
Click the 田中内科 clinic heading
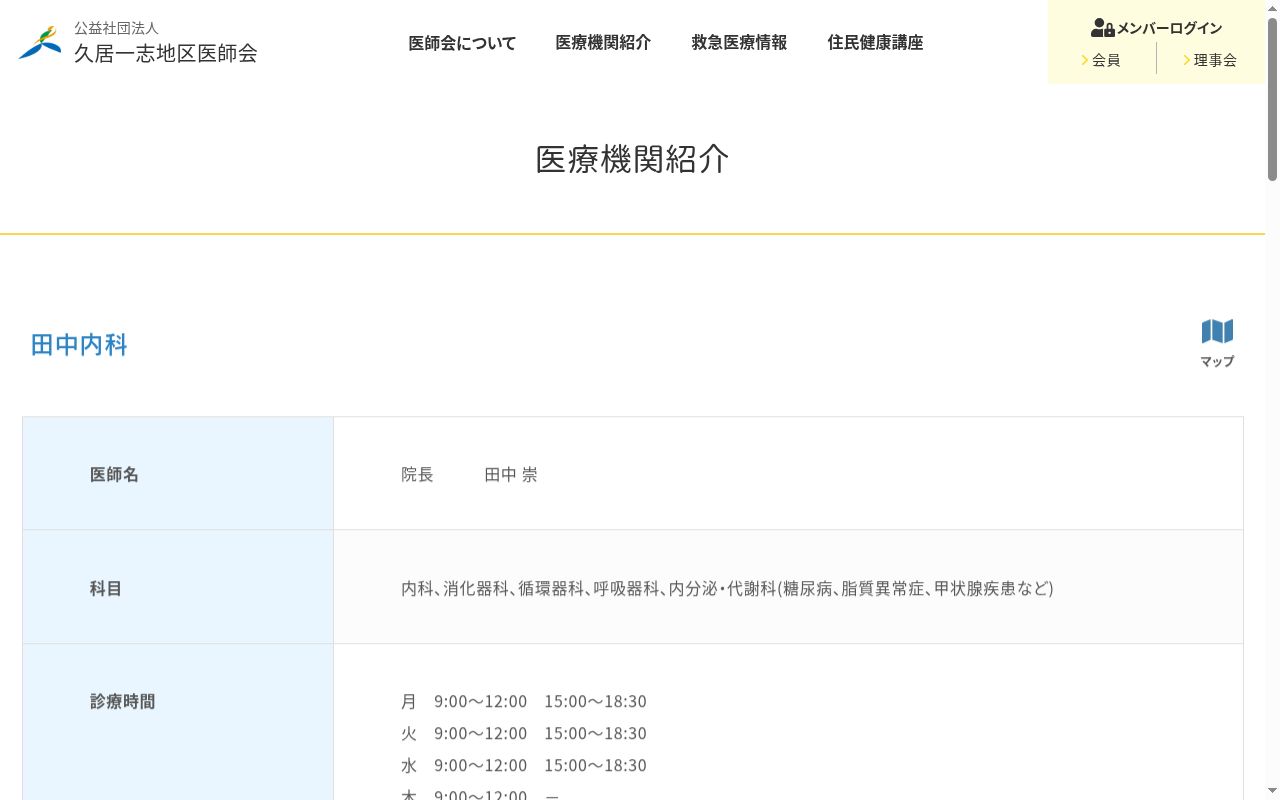(79, 345)
